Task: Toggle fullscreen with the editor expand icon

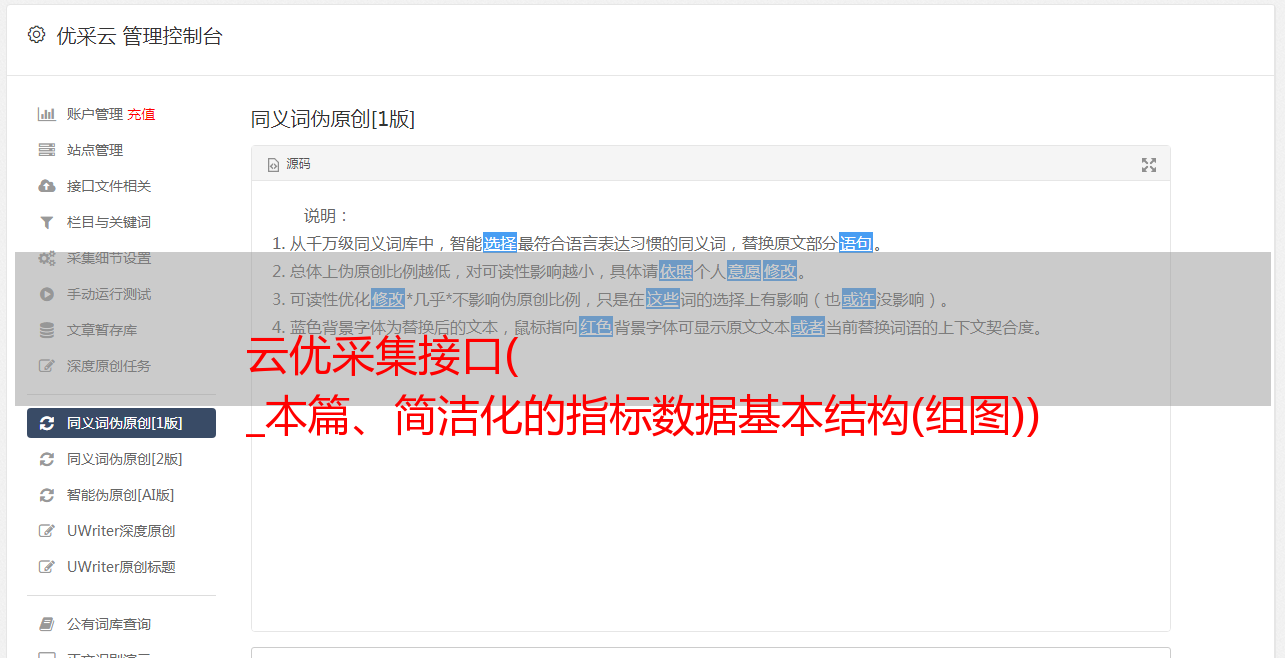Action: point(1149,165)
